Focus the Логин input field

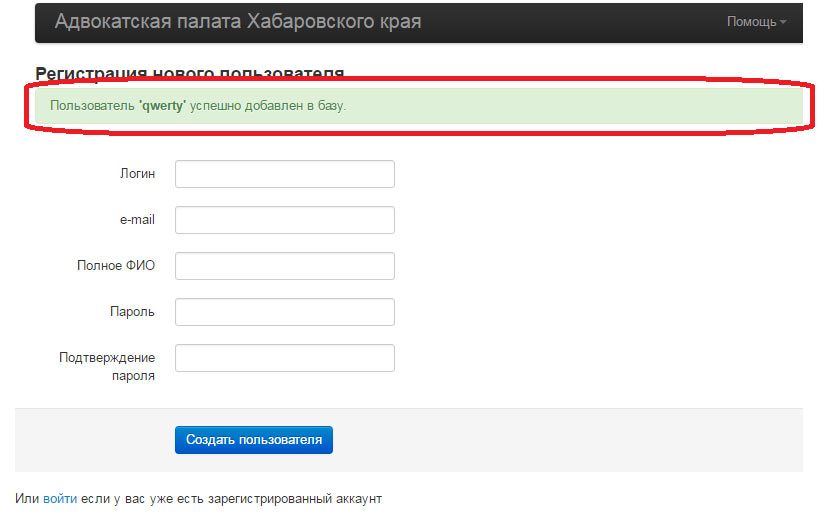click(285, 174)
